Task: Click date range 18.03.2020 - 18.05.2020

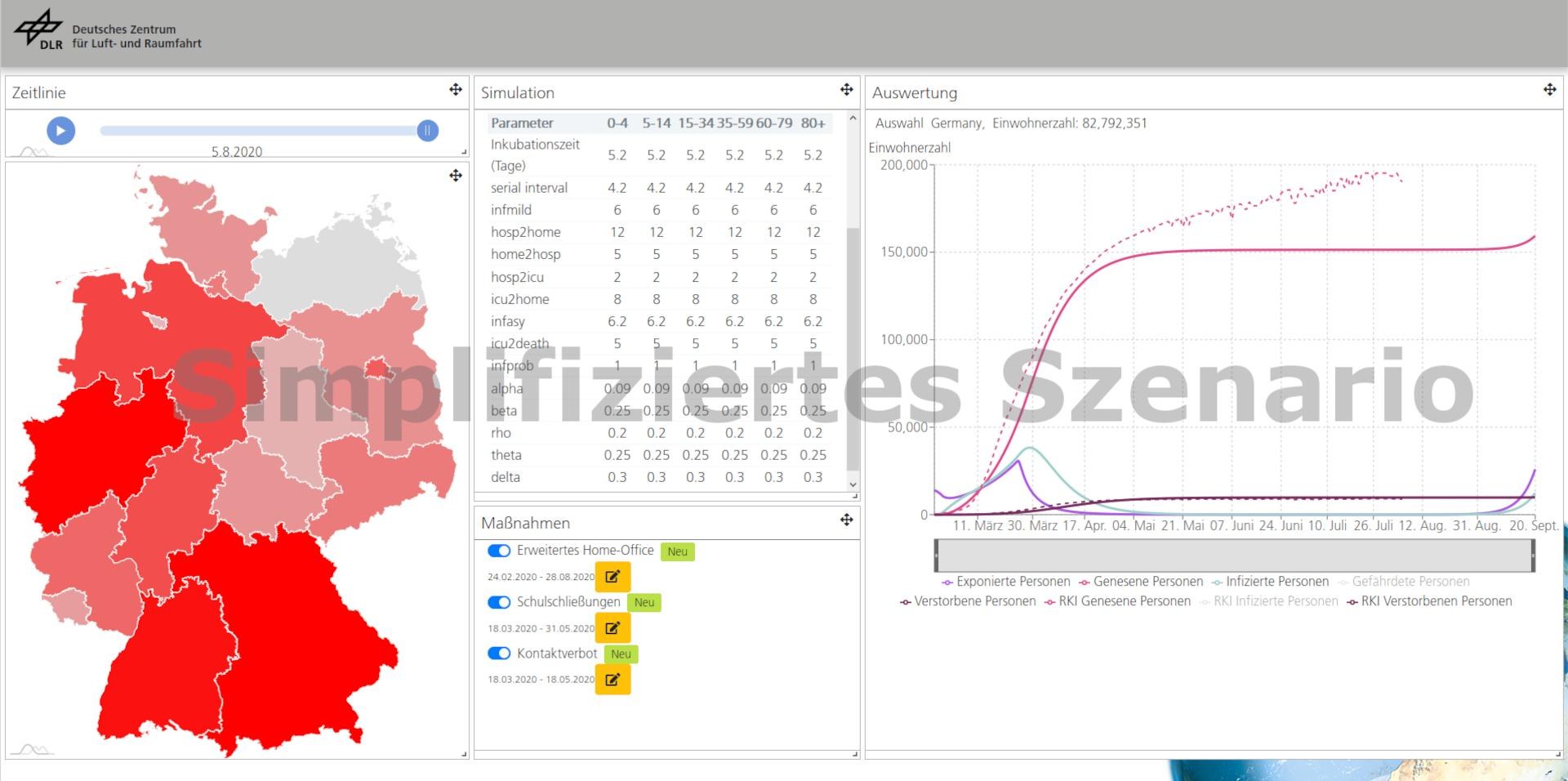Action: pos(541,680)
